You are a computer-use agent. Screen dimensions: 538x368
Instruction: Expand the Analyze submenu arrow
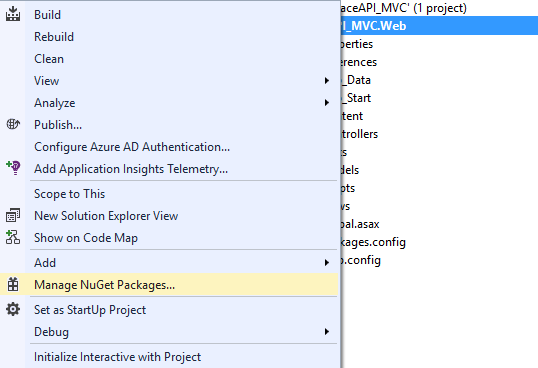(x=327, y=103)
